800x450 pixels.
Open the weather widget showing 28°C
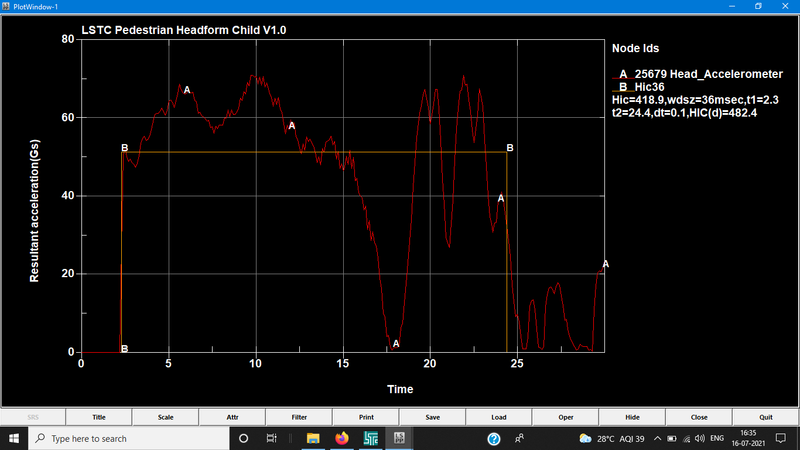[x=613, y=438]
